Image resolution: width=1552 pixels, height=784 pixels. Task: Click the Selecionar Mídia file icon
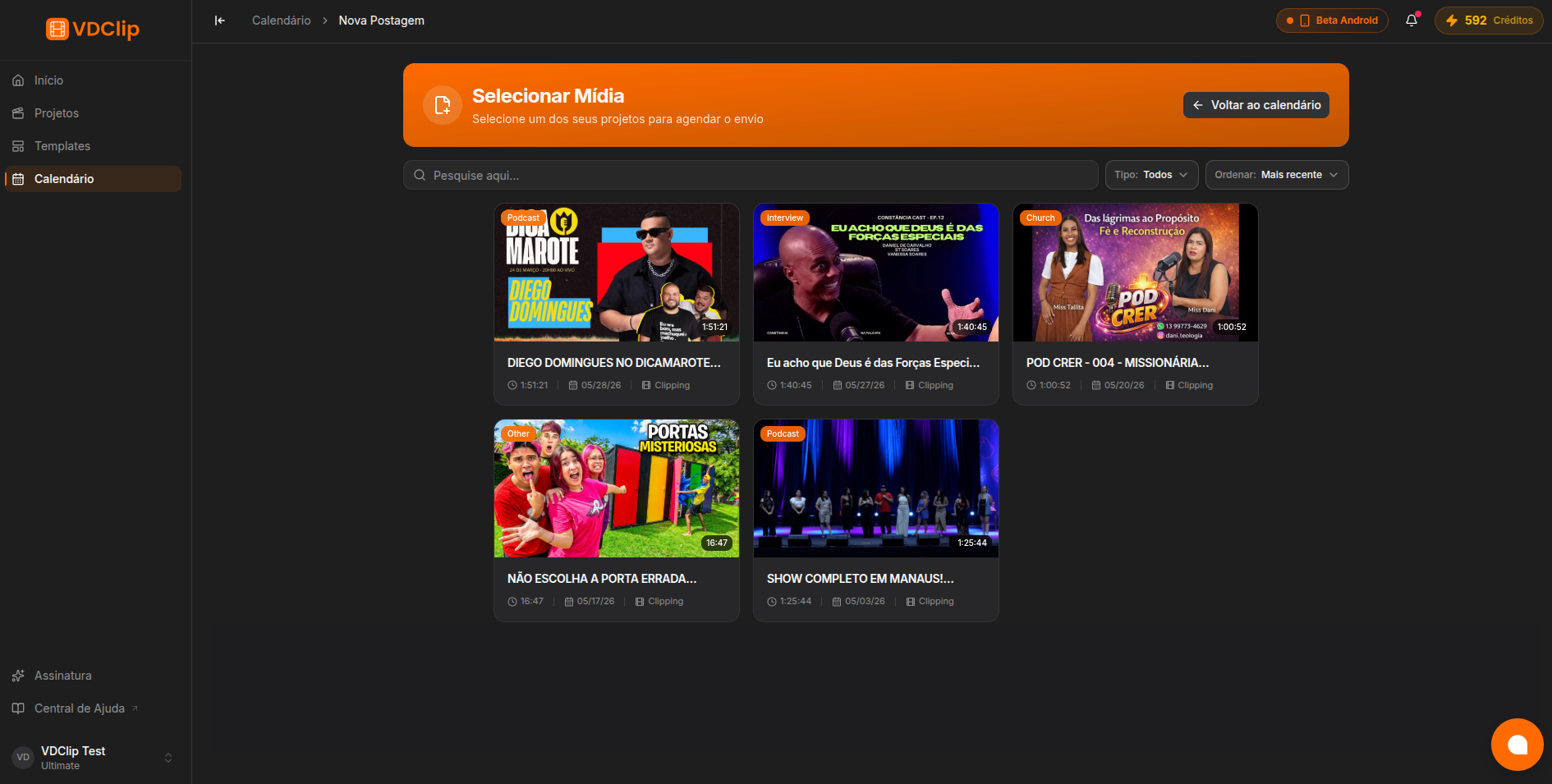pos(443,105)
